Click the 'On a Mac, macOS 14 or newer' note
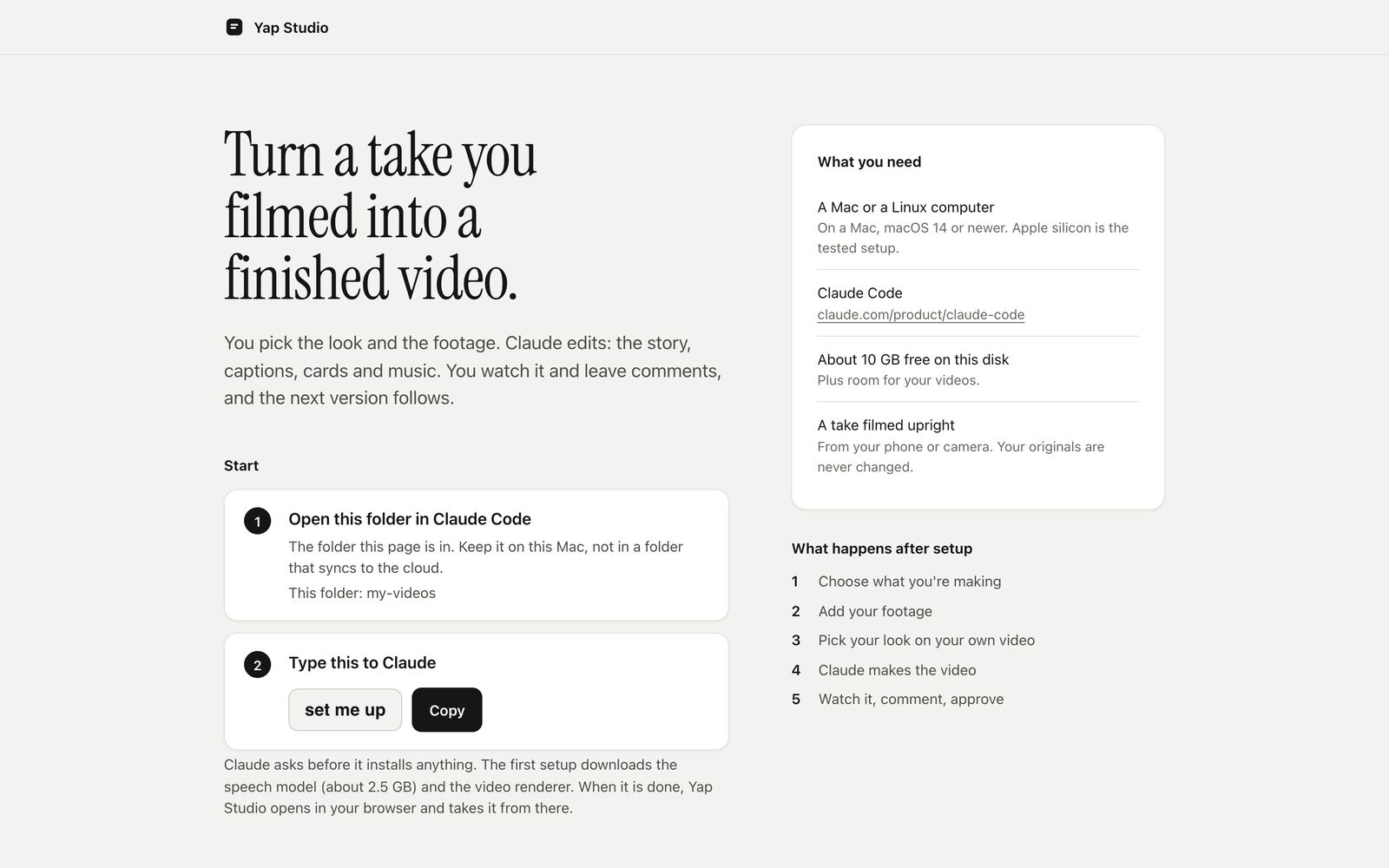 click(972, 238)
